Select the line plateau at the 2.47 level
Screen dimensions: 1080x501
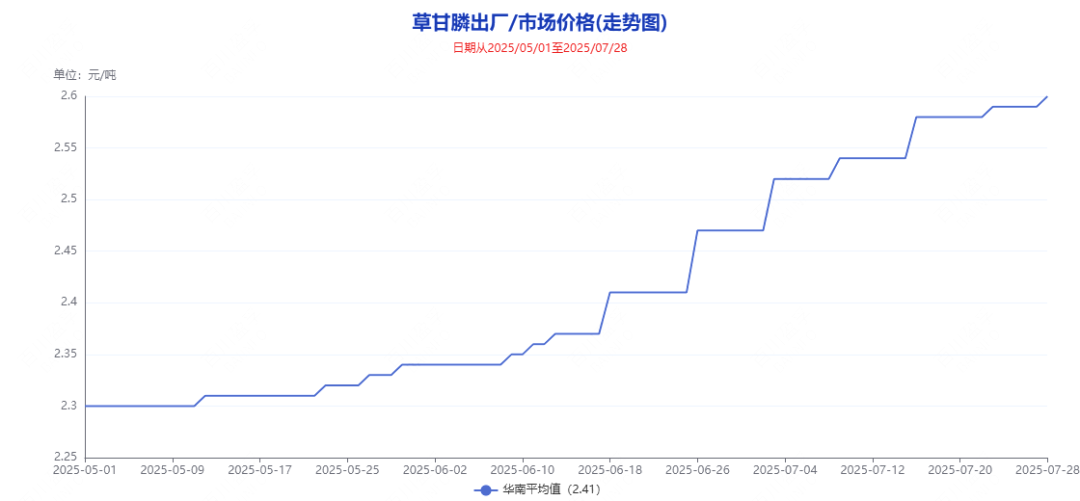(x=730, y=230)
